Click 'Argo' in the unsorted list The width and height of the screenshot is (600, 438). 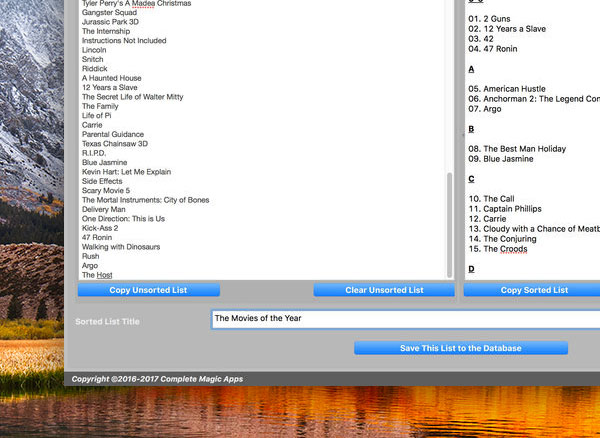point(90,265)
